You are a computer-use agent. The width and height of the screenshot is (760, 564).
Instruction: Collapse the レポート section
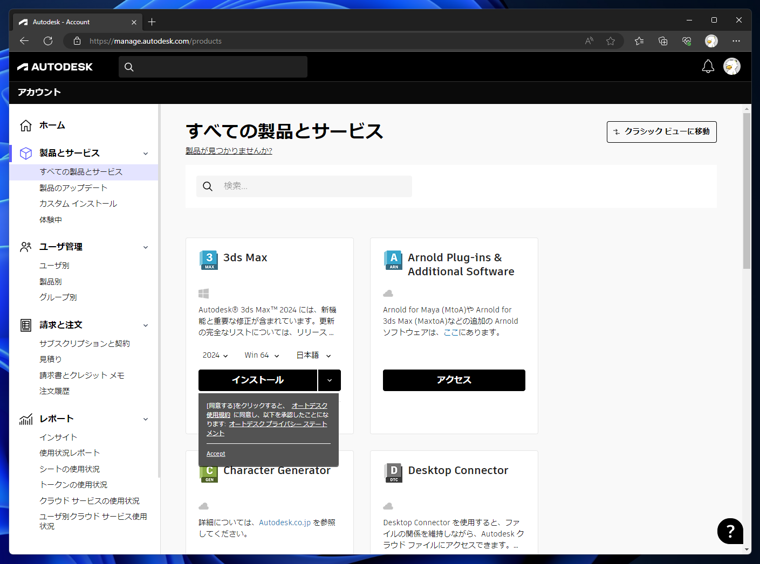(x=145, y=419)
